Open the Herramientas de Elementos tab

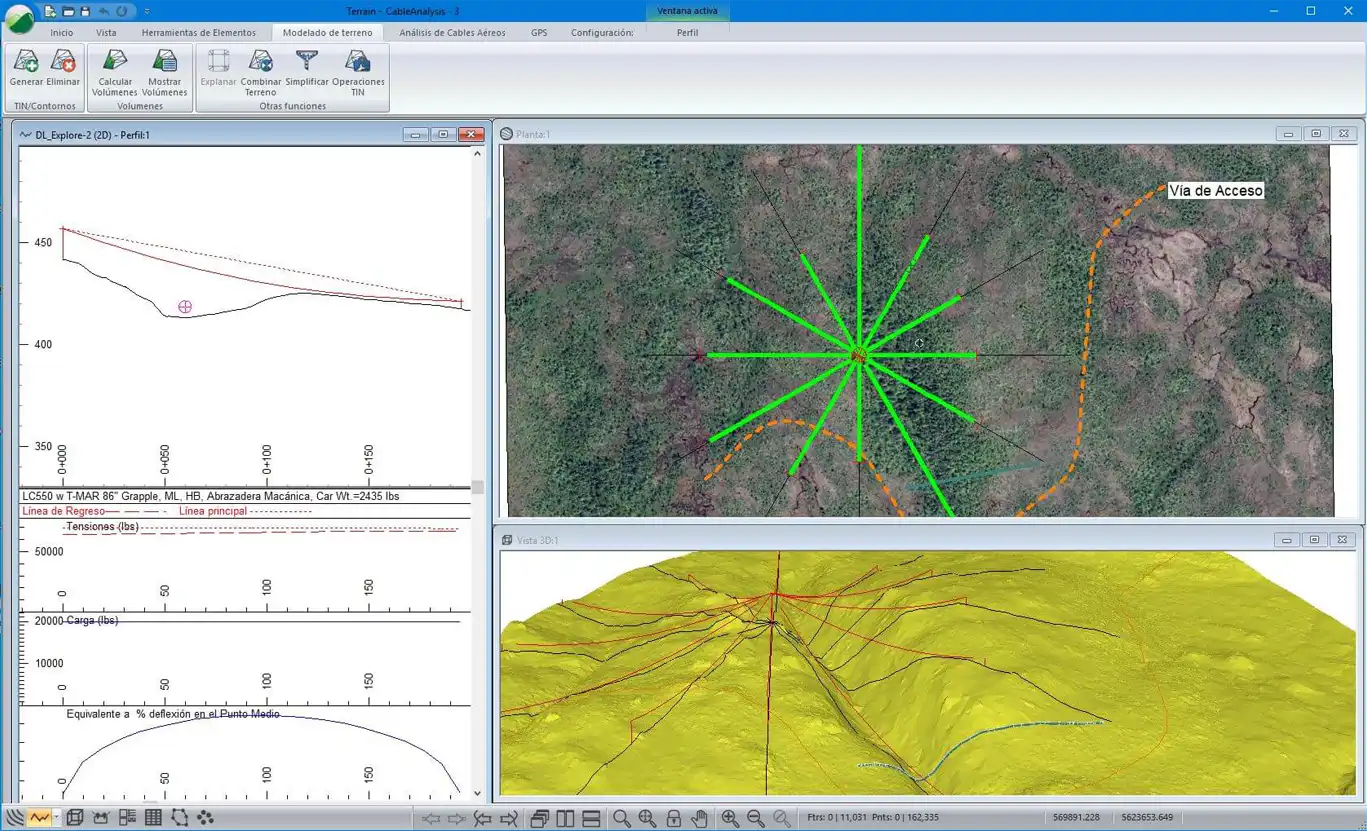198,32
